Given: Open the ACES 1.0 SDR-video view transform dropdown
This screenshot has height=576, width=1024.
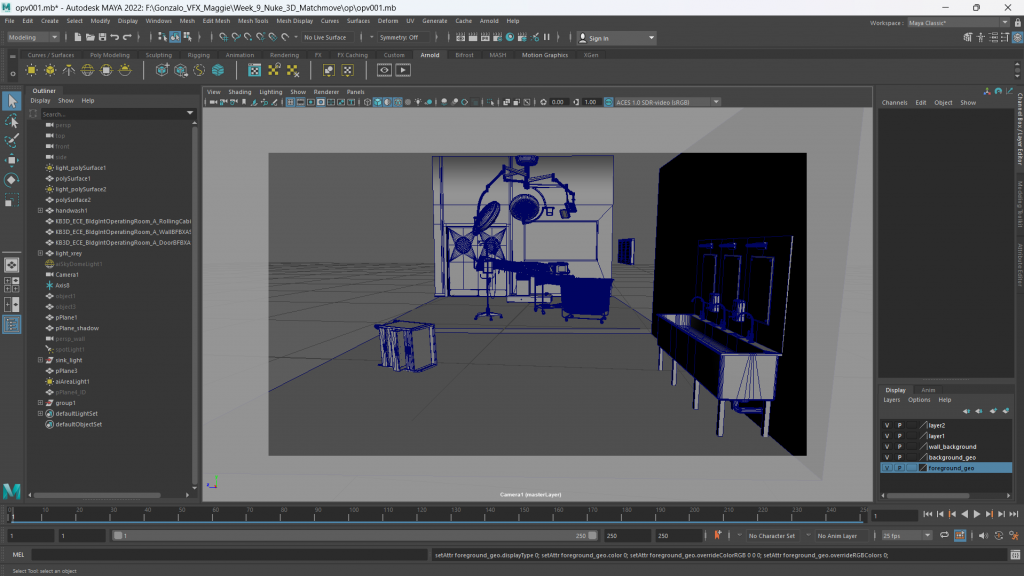Looking at the screenshot, I should (667, 102).
